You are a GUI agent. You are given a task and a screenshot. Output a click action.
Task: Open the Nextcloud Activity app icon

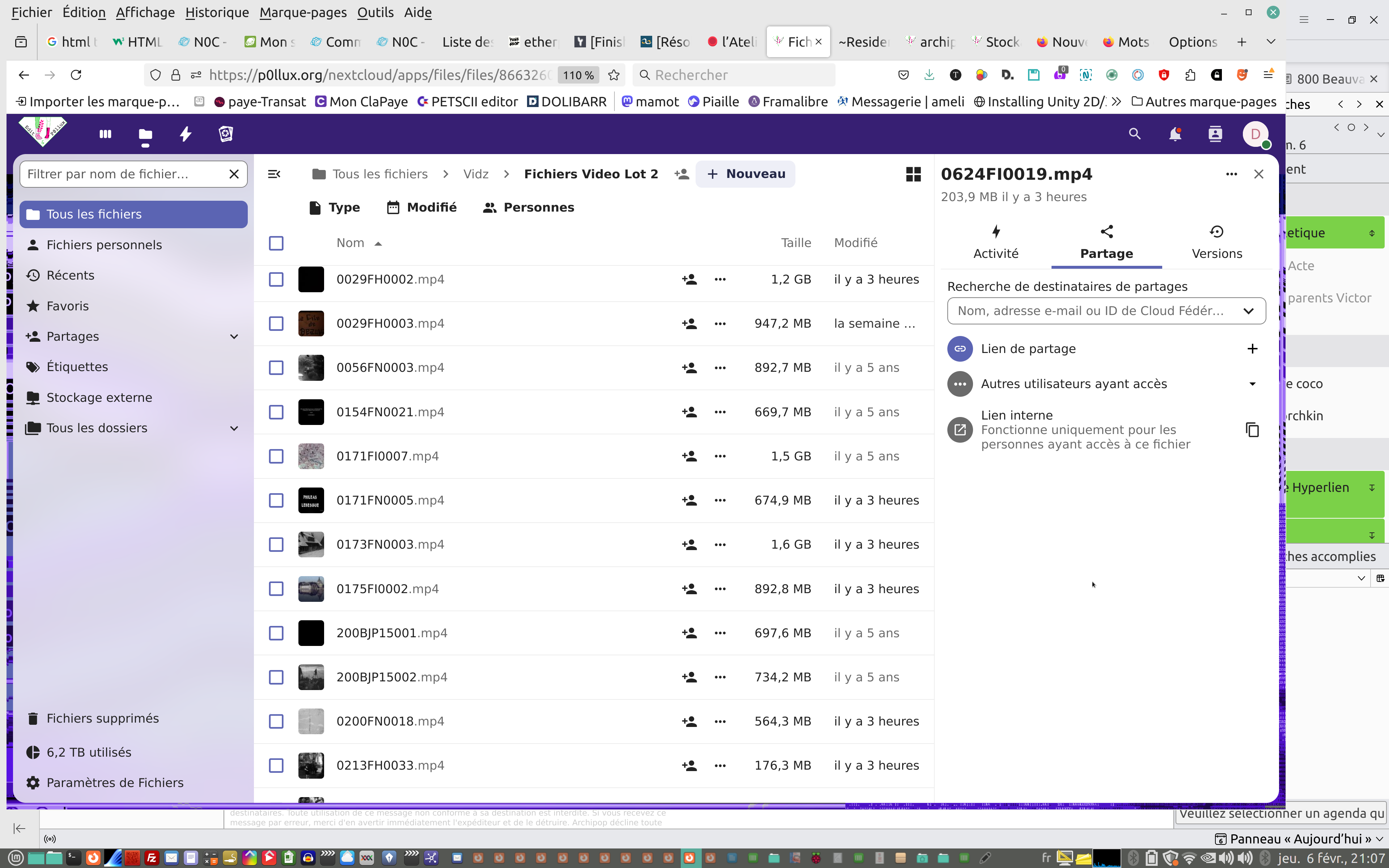click(186, 134)
